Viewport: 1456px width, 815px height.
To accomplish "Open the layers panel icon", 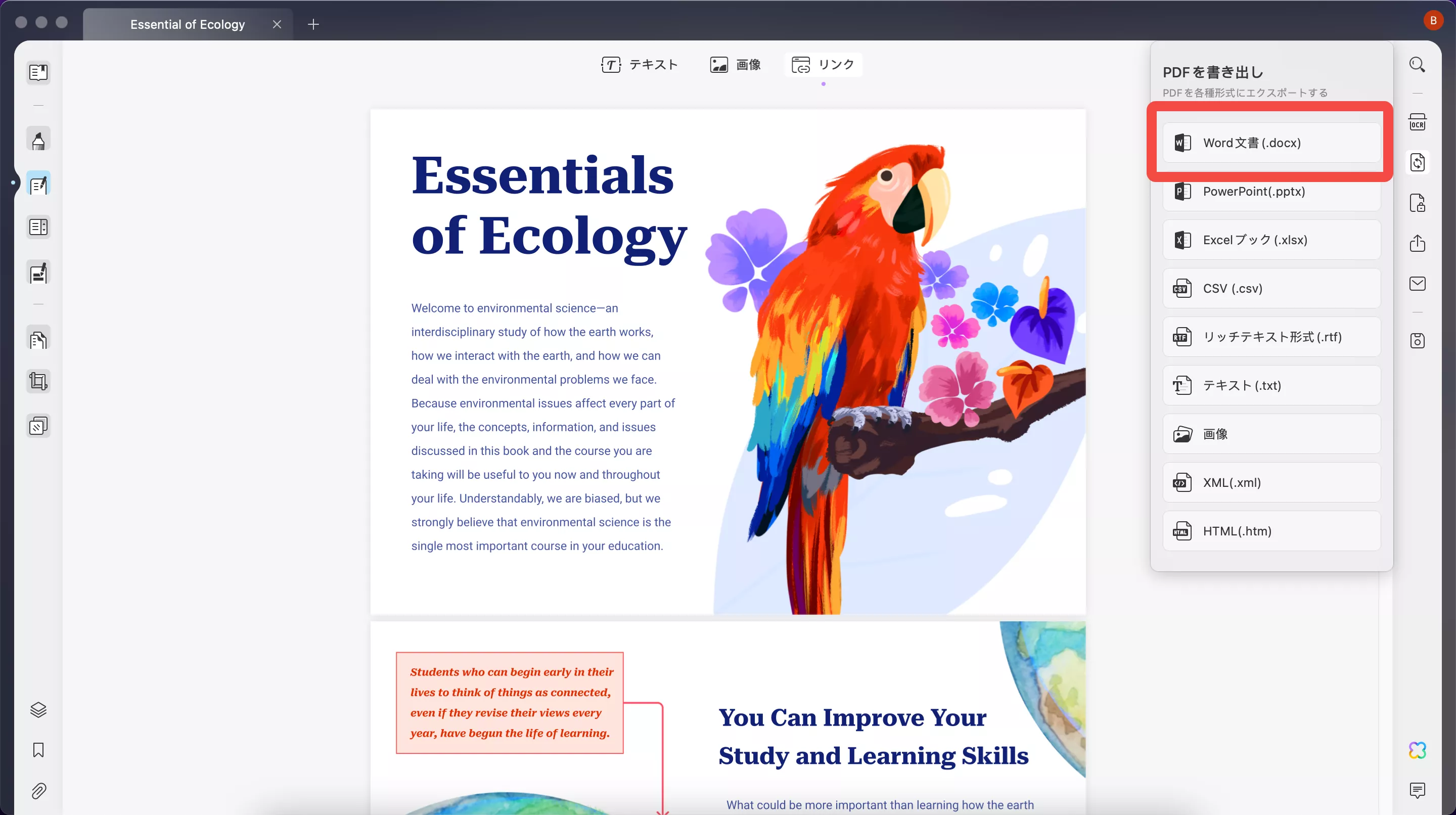I will tap(38, 710).
